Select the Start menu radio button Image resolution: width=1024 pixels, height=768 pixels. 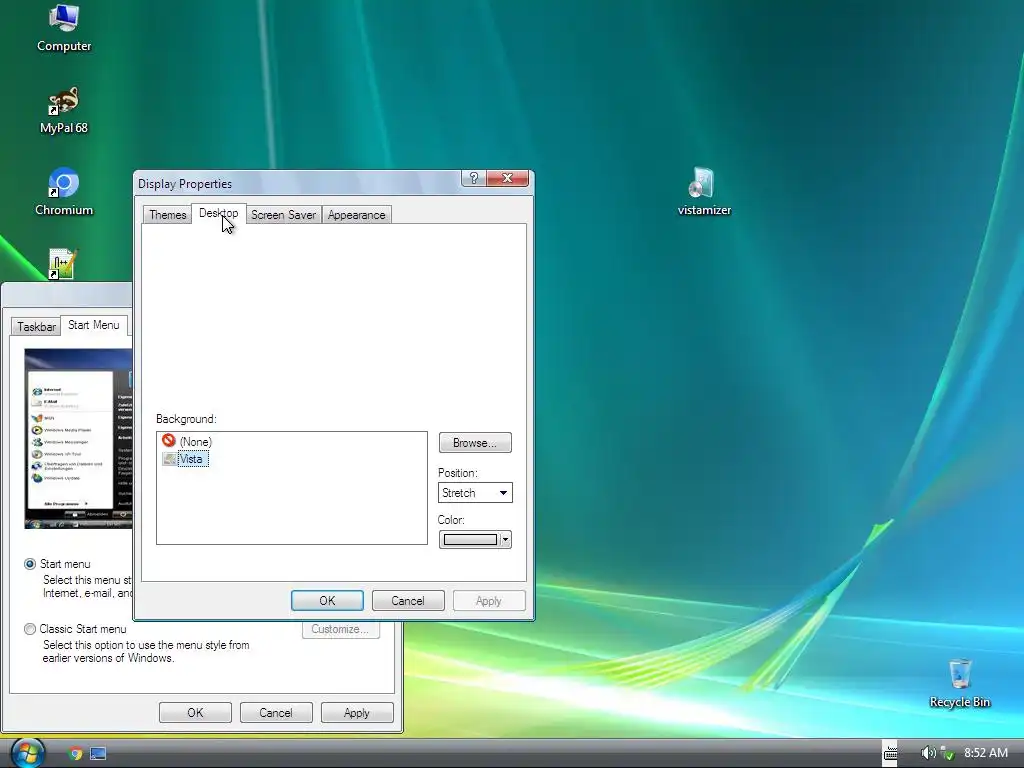click(x=30, y=564)
